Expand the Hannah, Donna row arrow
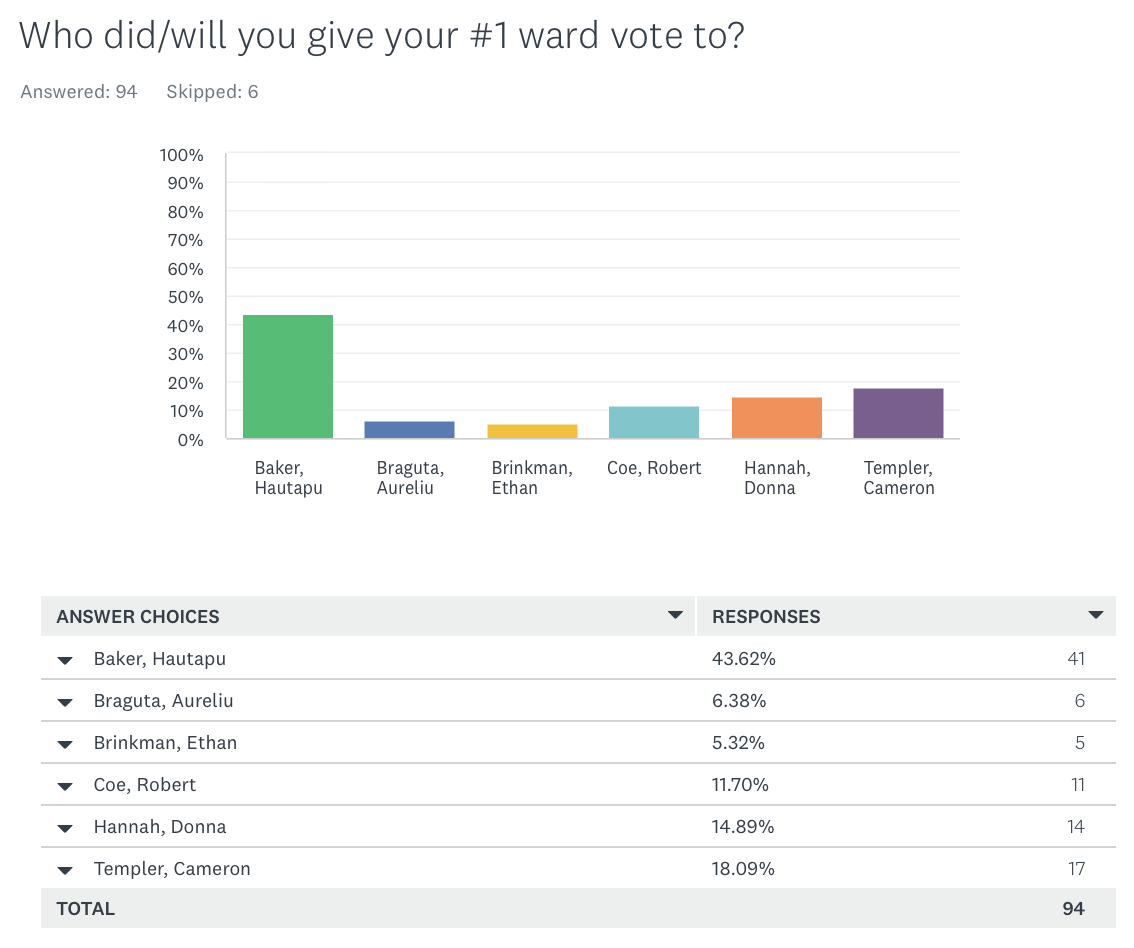This screenshot has height=948, width=1134. (x=65, y=828)
